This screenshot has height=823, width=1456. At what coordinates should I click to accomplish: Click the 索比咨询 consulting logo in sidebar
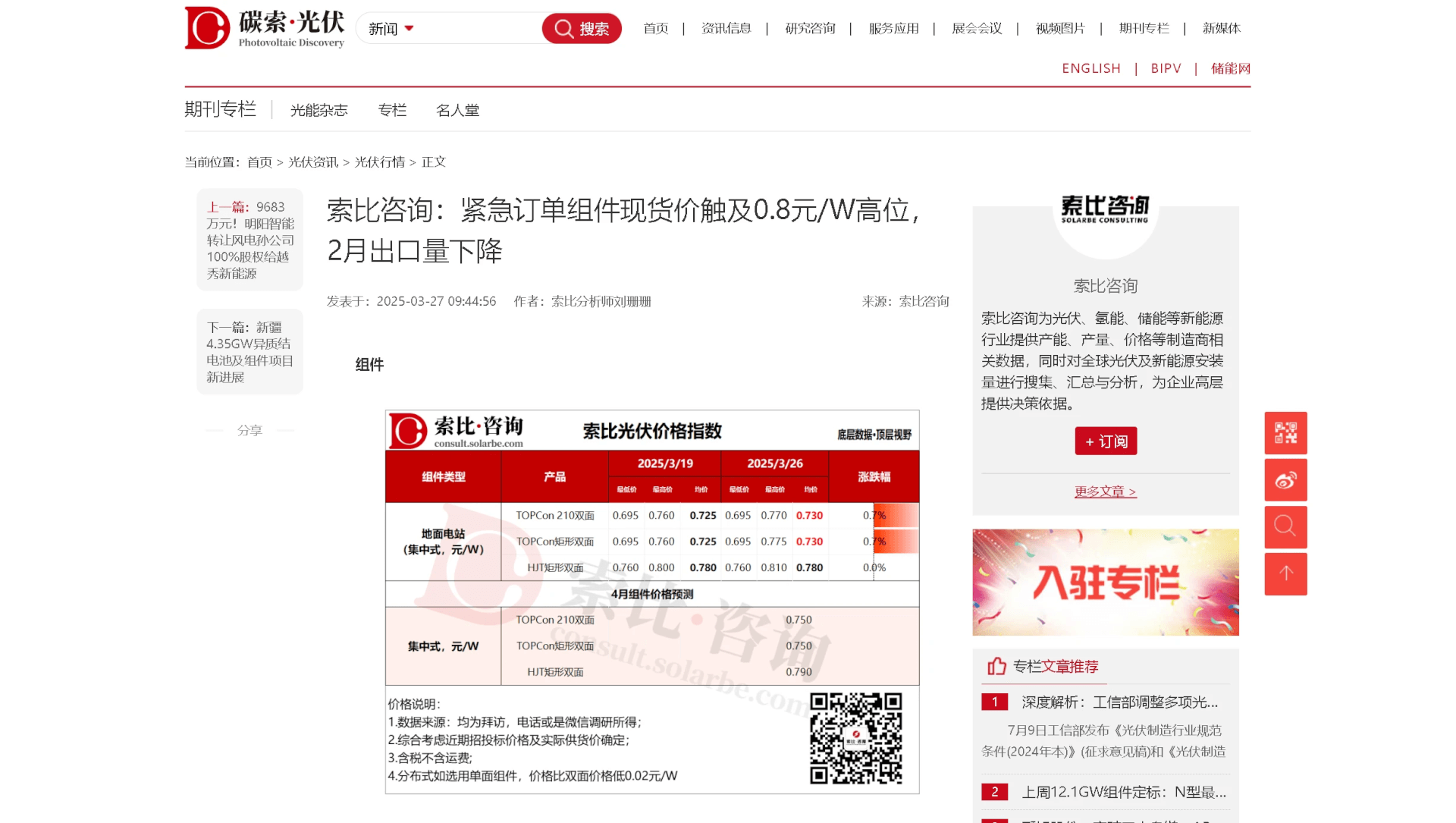[1105, 209]
